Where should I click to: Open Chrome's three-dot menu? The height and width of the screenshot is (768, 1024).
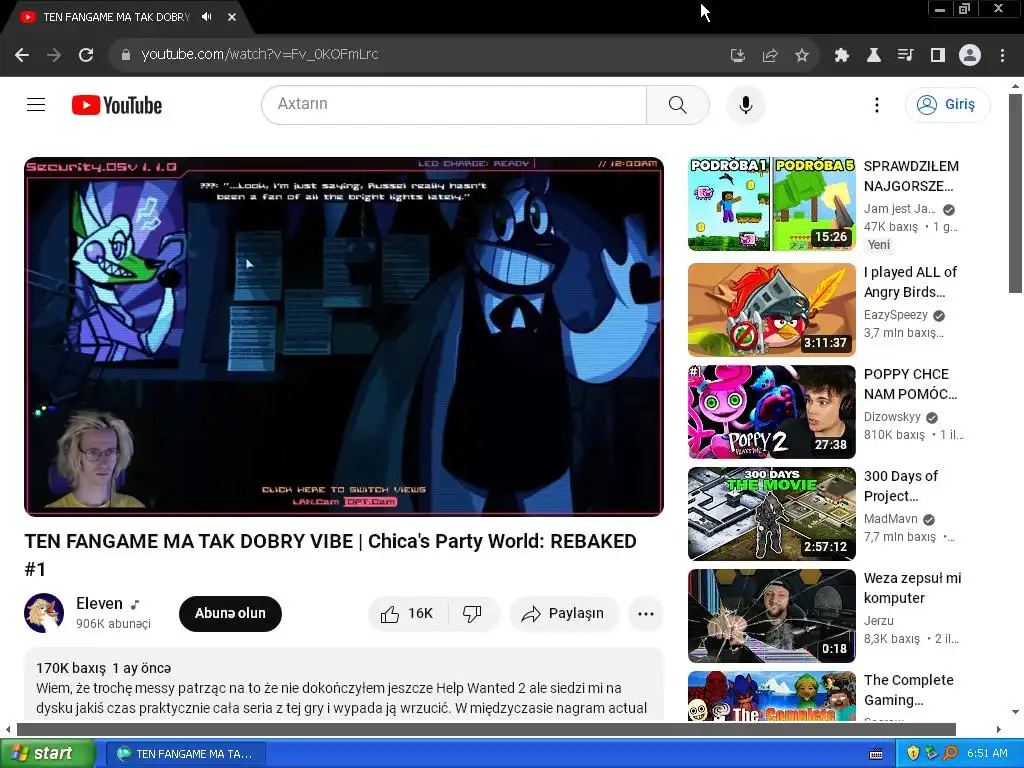click(x=1002, y=56)
